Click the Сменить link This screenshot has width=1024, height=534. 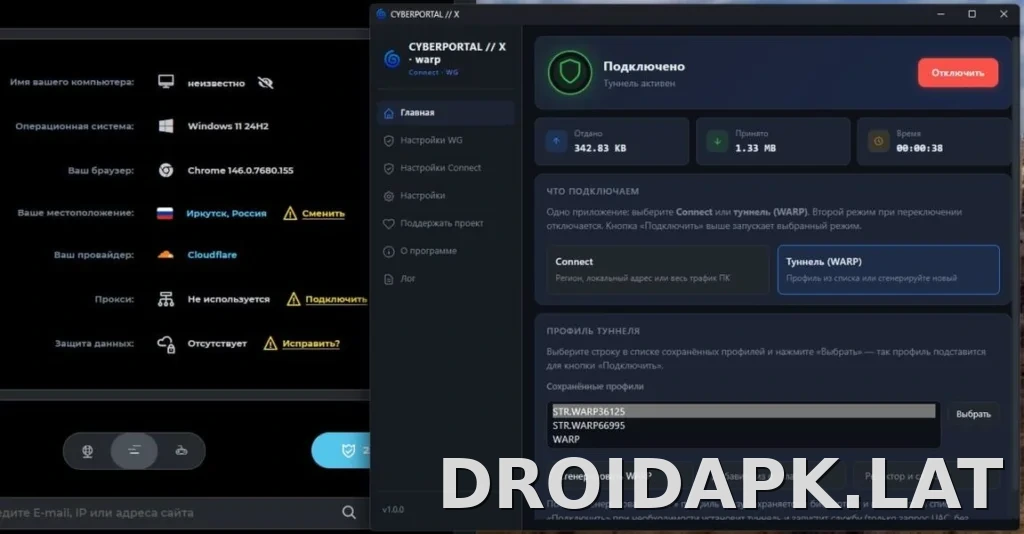pyautogui.click(x=323, y=213)
